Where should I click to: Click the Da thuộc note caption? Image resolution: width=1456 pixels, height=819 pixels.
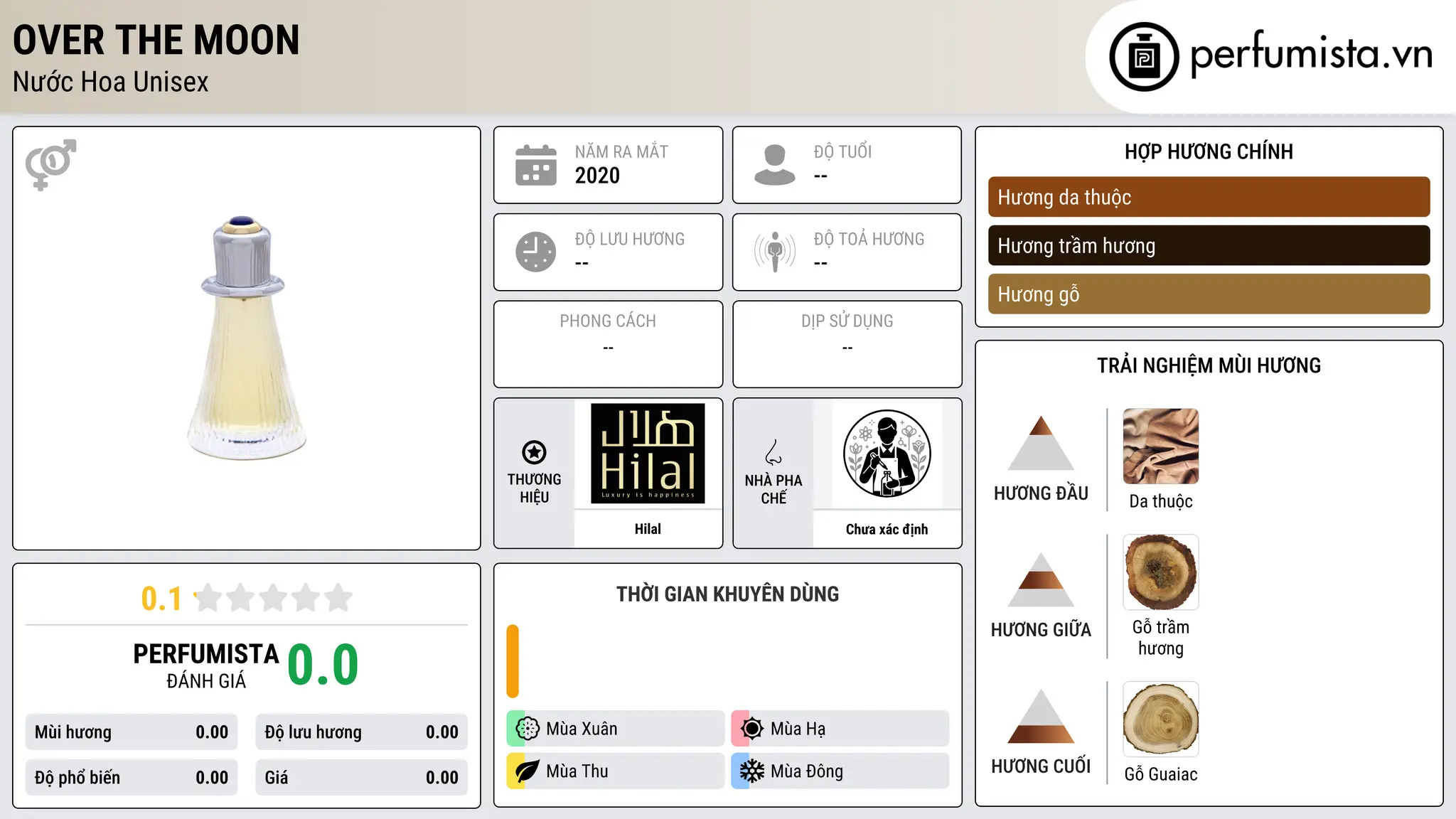(x=1161, y=501)
